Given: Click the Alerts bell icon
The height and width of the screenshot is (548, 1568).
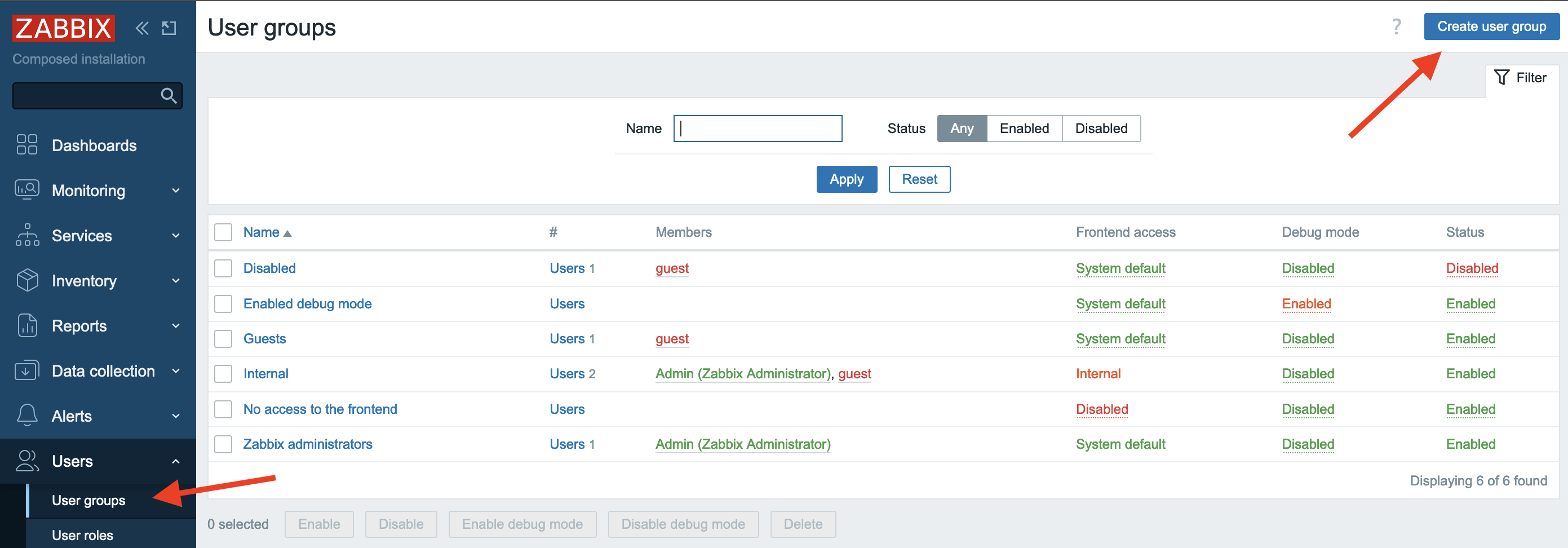Looking at the screenshot, I should point(26,416).
